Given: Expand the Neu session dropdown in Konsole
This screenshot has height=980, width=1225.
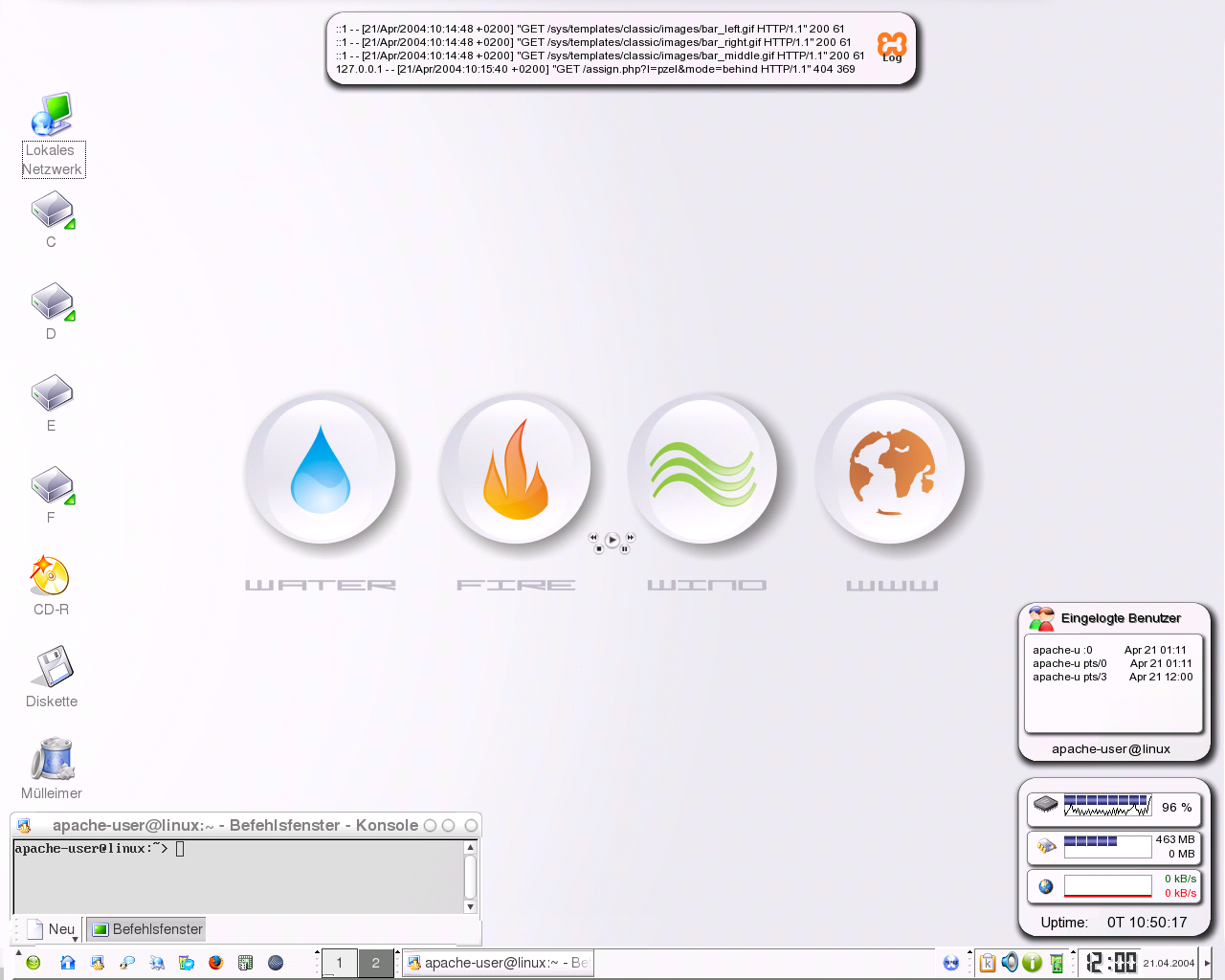Looking at the screenshot, I should (x=75, y=939).
